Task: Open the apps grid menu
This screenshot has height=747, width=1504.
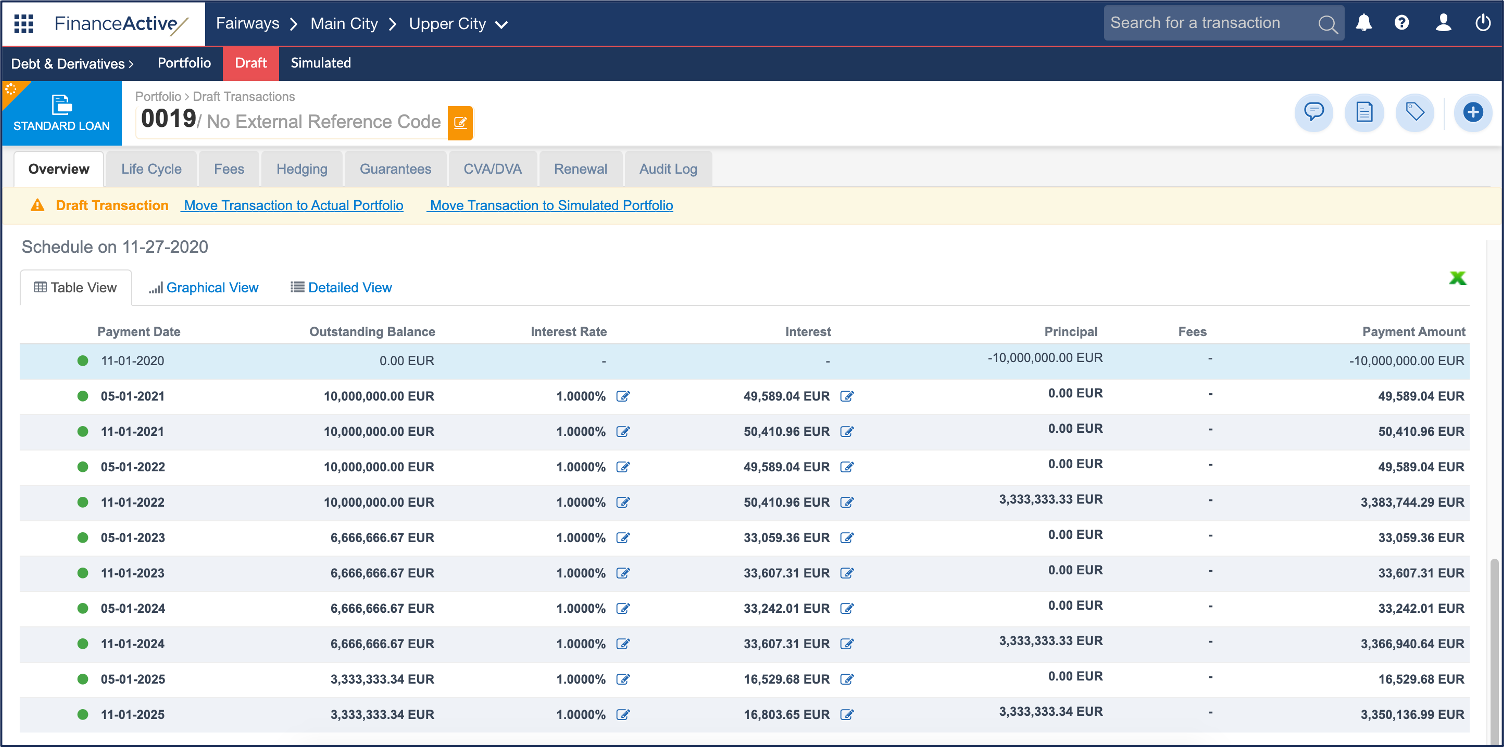Action: pos(24,24)
